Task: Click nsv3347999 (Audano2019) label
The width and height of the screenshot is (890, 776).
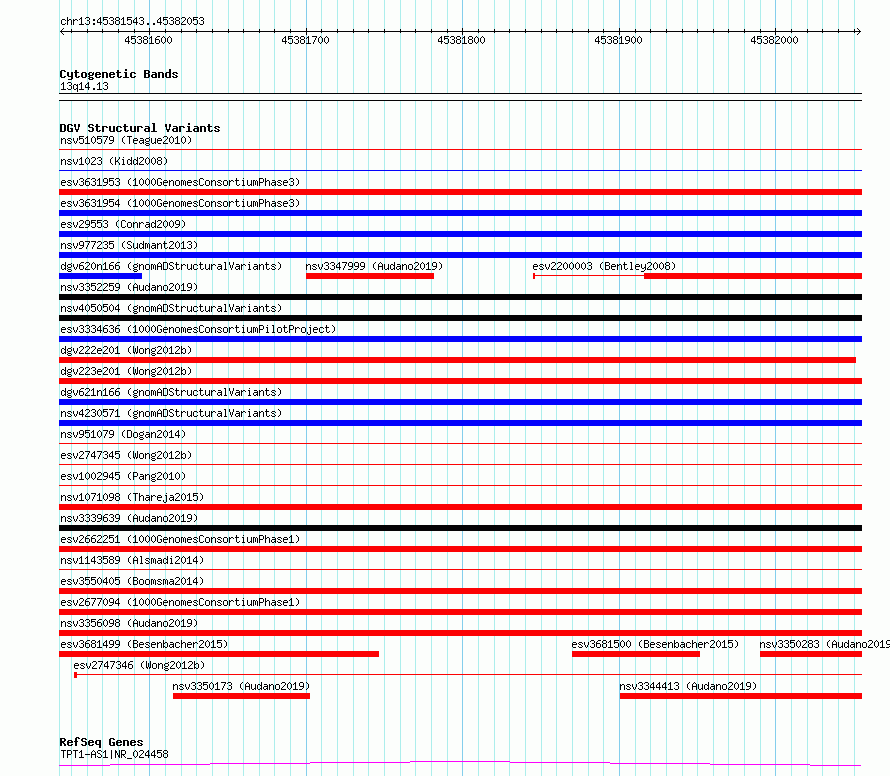Action: pos(374,266)
